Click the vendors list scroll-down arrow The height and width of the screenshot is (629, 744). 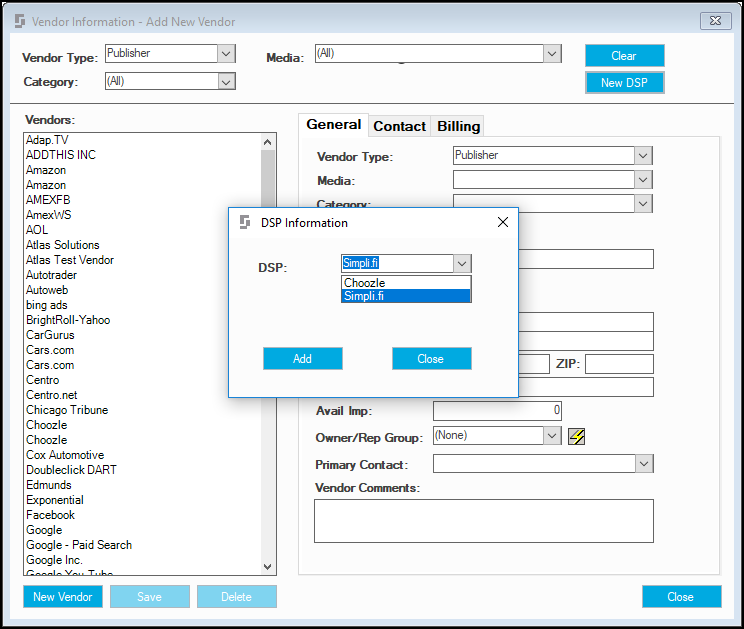268,567
